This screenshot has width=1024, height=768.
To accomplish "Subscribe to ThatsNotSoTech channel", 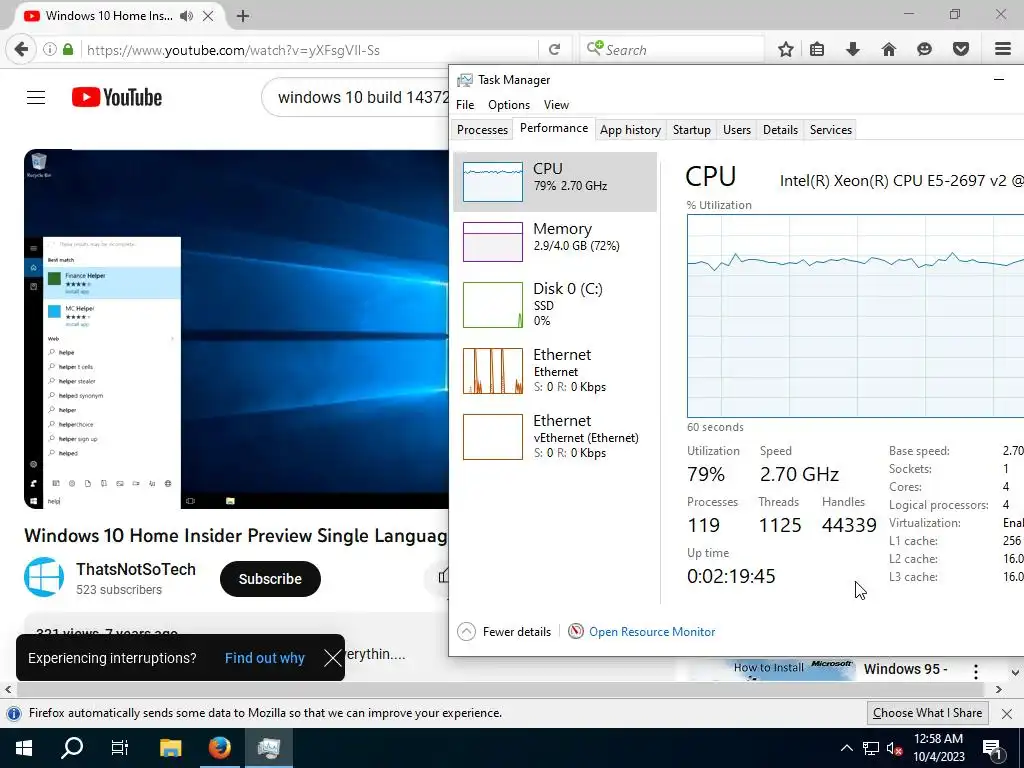I will 270,579.
